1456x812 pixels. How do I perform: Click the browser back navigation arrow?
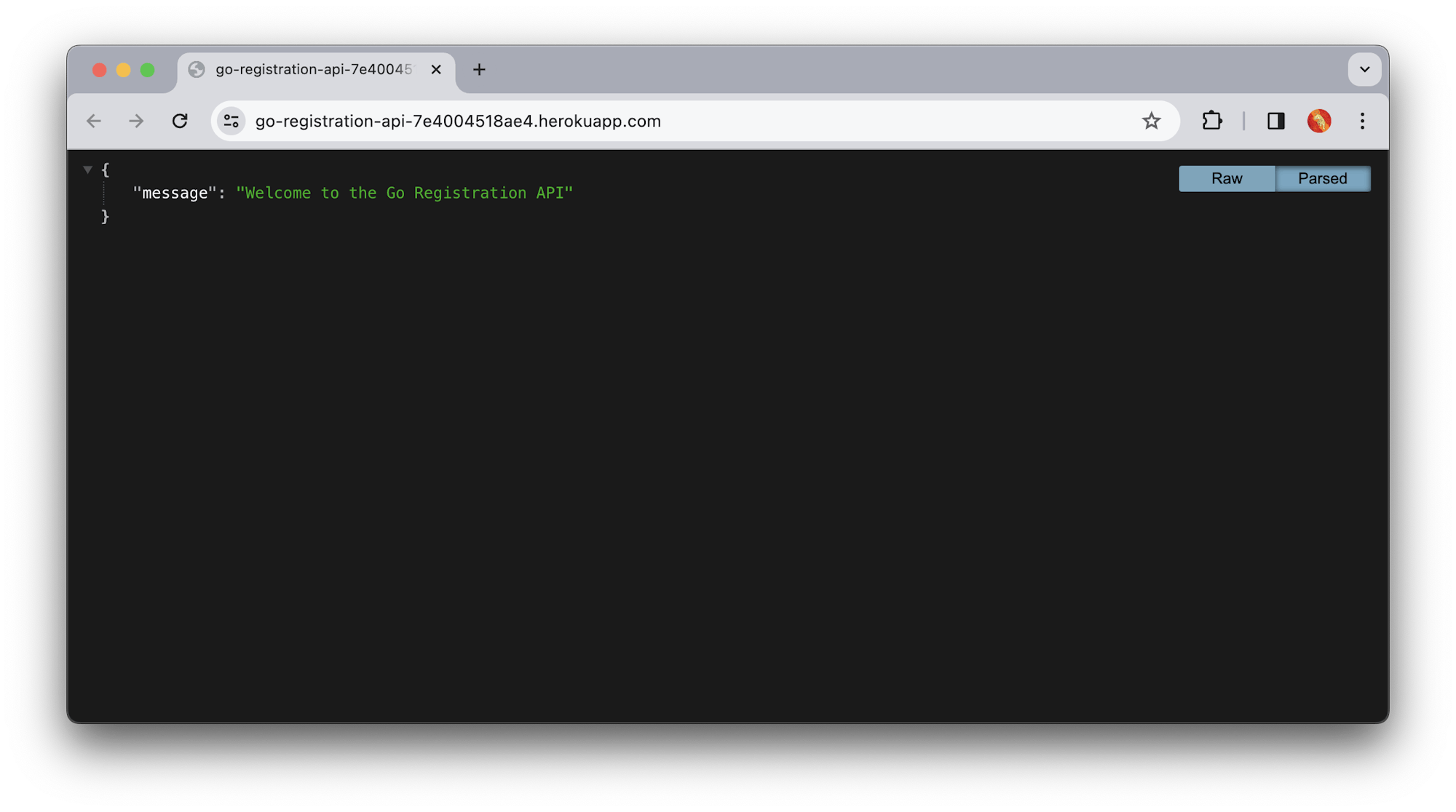[x=93, y=121]
